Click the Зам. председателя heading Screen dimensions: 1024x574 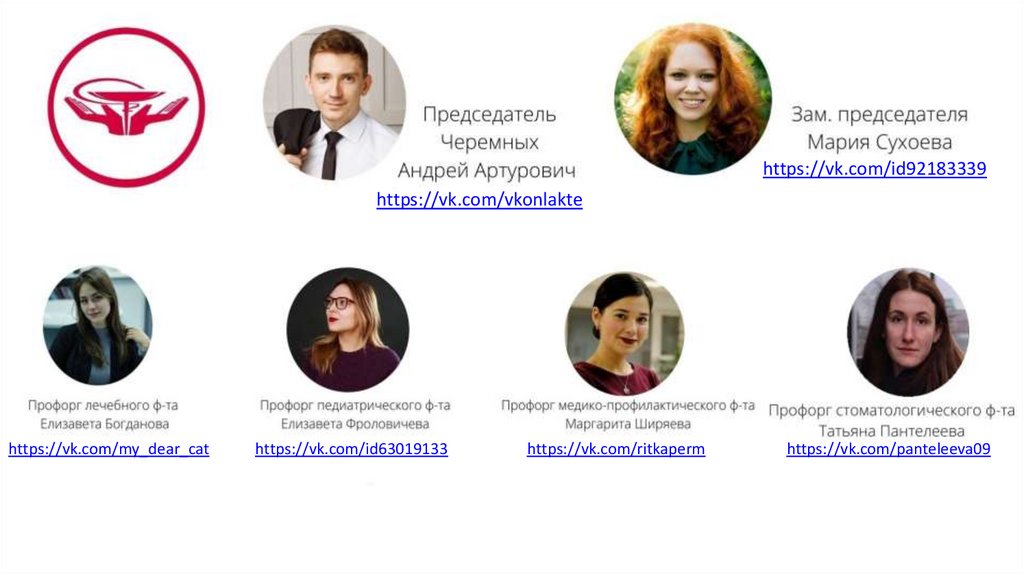click(x=879, y=114)
